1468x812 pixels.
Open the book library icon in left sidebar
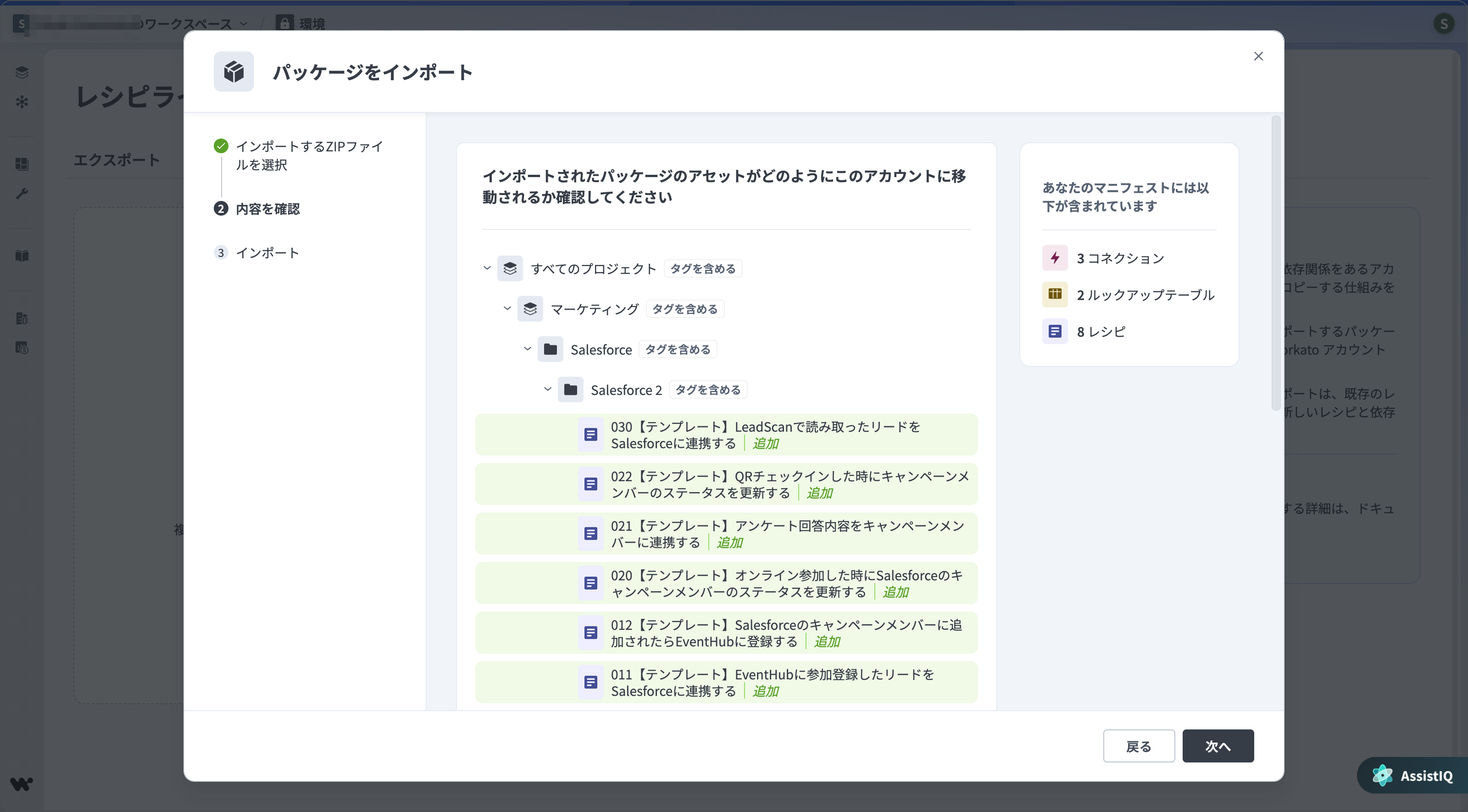[x=22, y=256]
